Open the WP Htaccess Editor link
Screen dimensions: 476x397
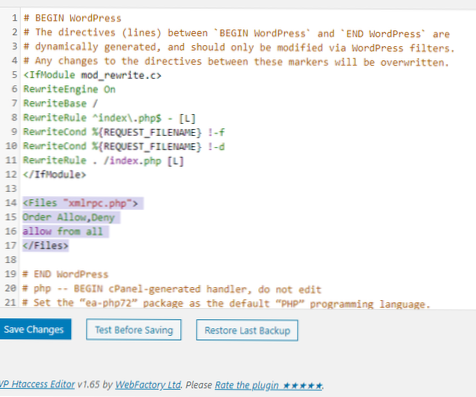click(x=37, y=384)
